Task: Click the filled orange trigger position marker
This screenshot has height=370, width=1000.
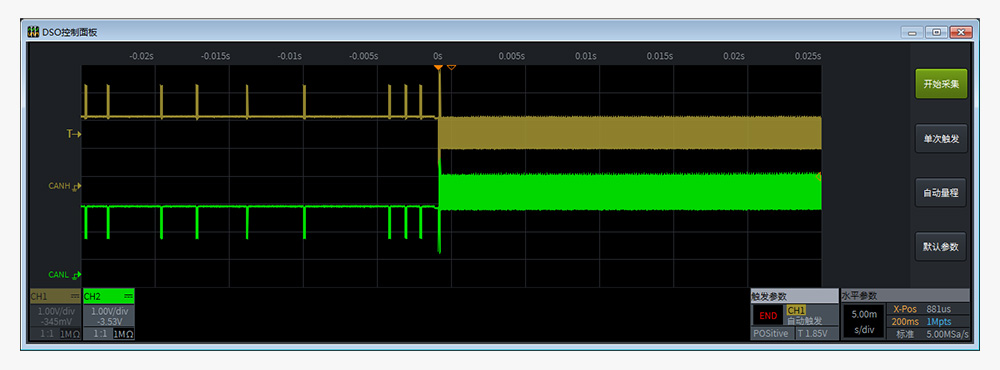Action: tap(438, 67)
